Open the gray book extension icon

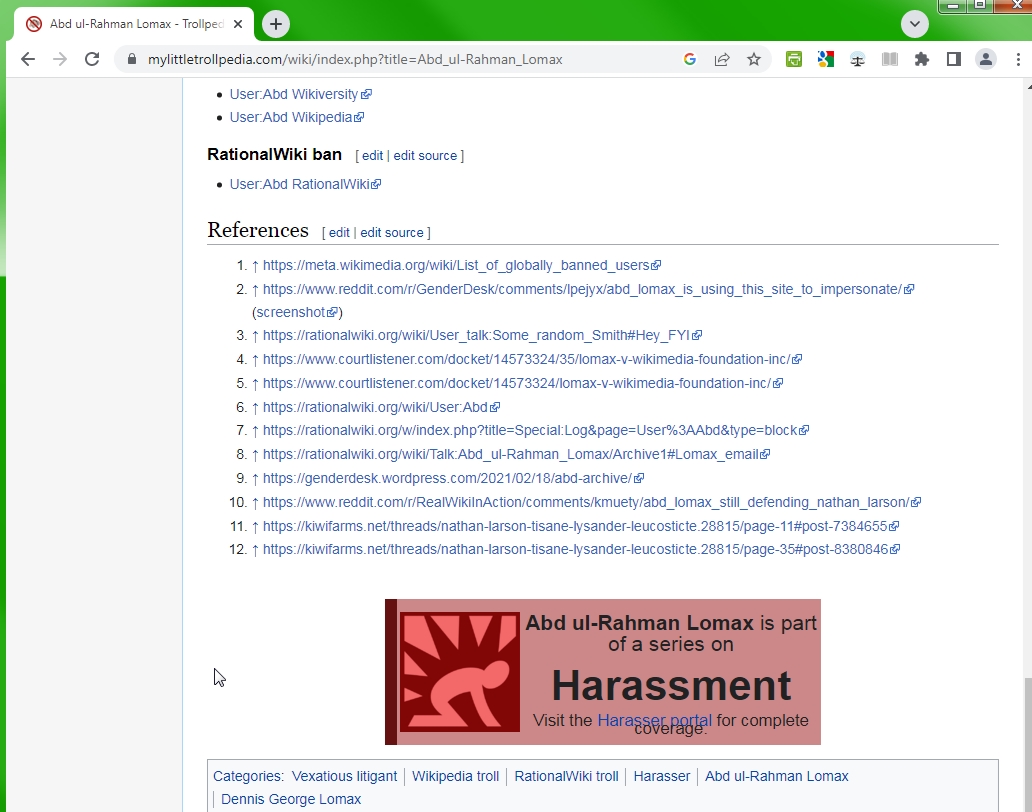(890, 59)
